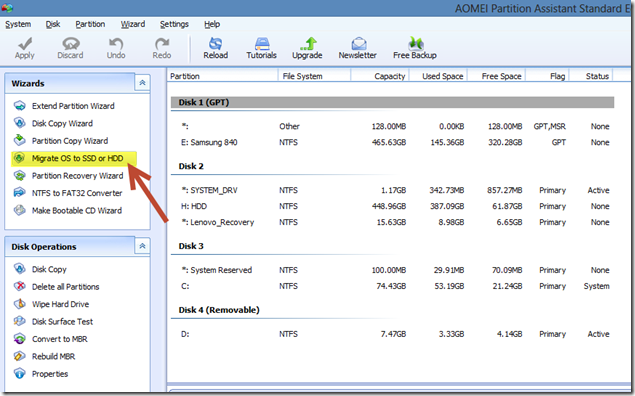Click the Discard toolbar icon
The image size is (635, 396).
click(x=70, y=43)
